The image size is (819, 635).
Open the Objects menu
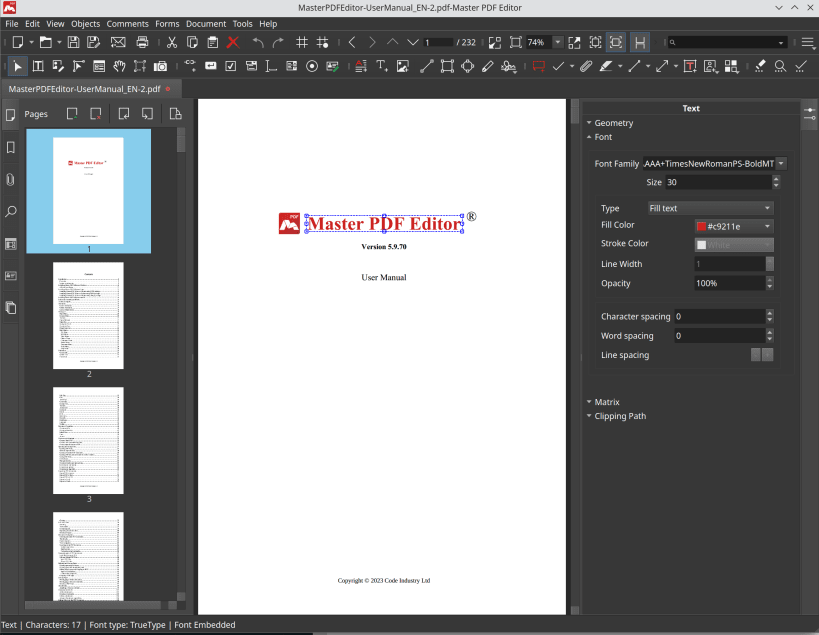click(86, 23)
